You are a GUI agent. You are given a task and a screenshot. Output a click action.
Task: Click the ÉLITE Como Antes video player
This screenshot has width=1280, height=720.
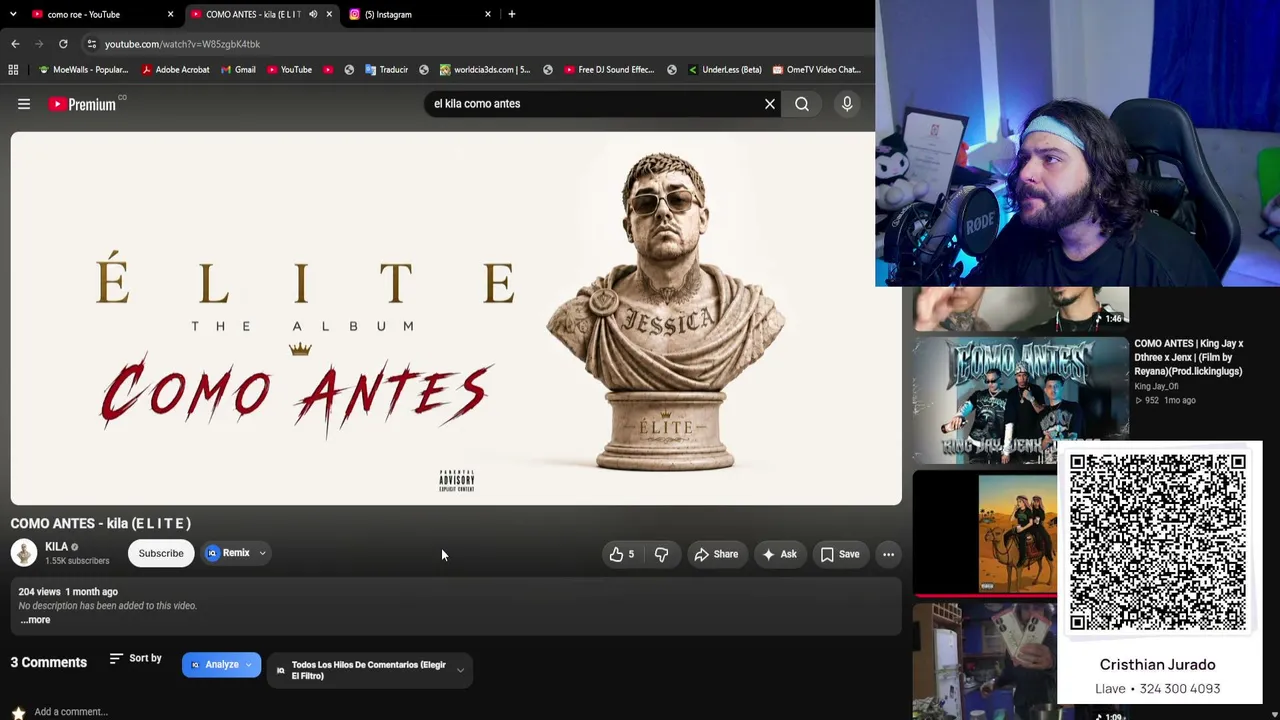click(x=456, y=318)
